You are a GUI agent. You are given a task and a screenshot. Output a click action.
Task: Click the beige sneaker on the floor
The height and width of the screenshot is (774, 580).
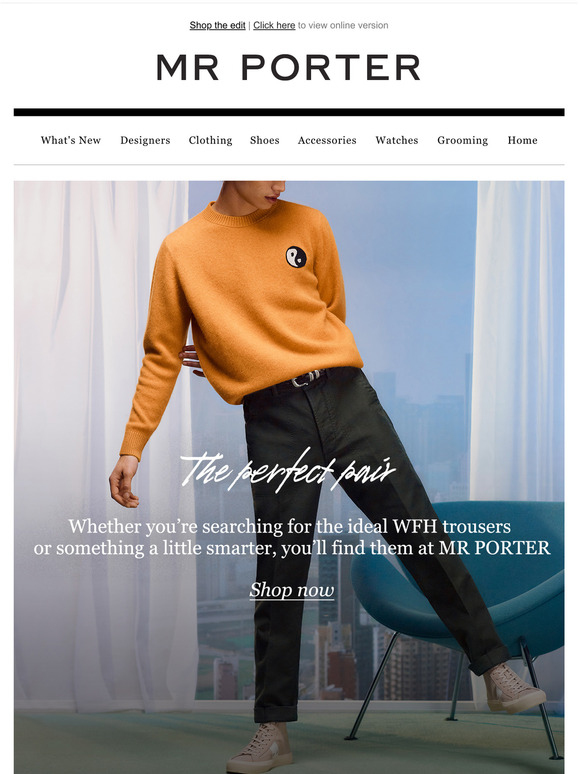(x=258, y=750)
